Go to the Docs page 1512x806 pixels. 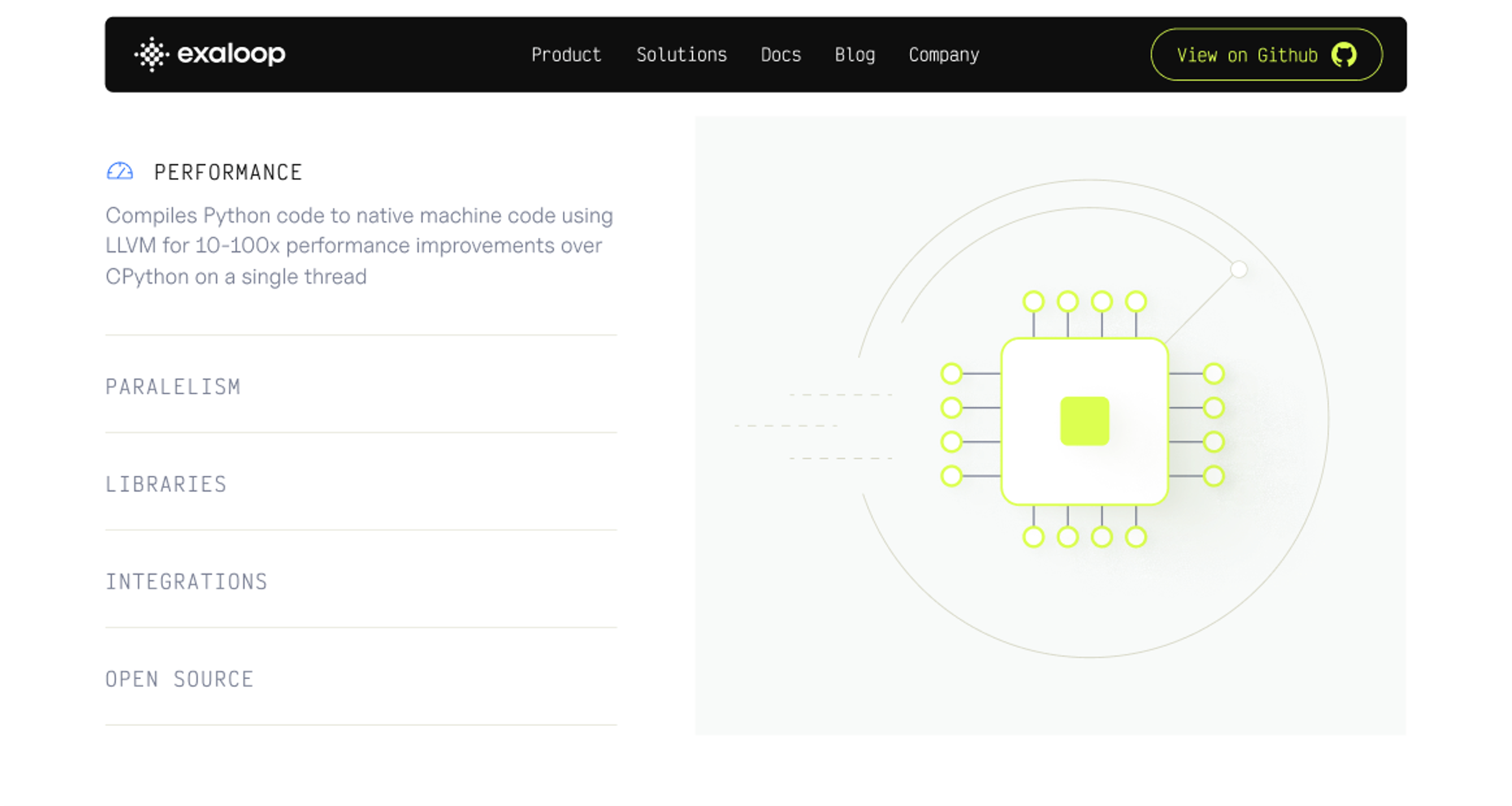tap(781, 55)
